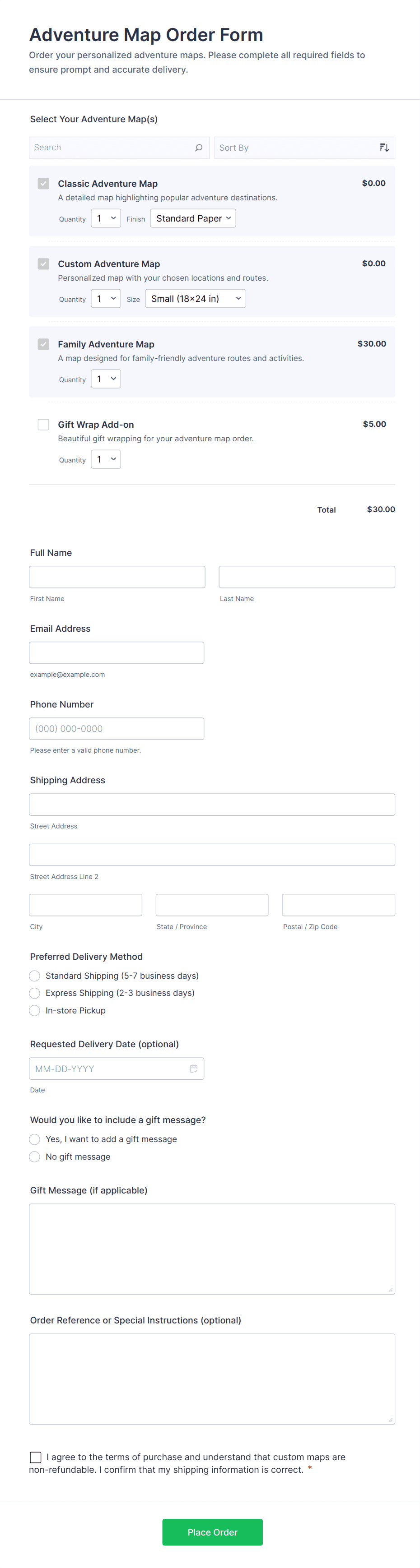
Task: Open the calendar picker for delivery date
Action: [194, 1068]
